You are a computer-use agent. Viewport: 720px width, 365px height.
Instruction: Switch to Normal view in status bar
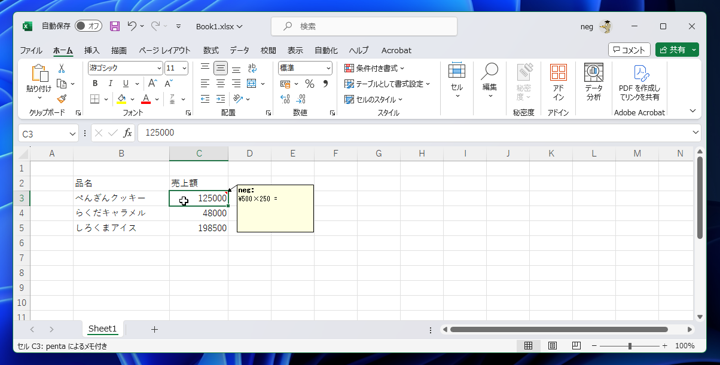528,346
